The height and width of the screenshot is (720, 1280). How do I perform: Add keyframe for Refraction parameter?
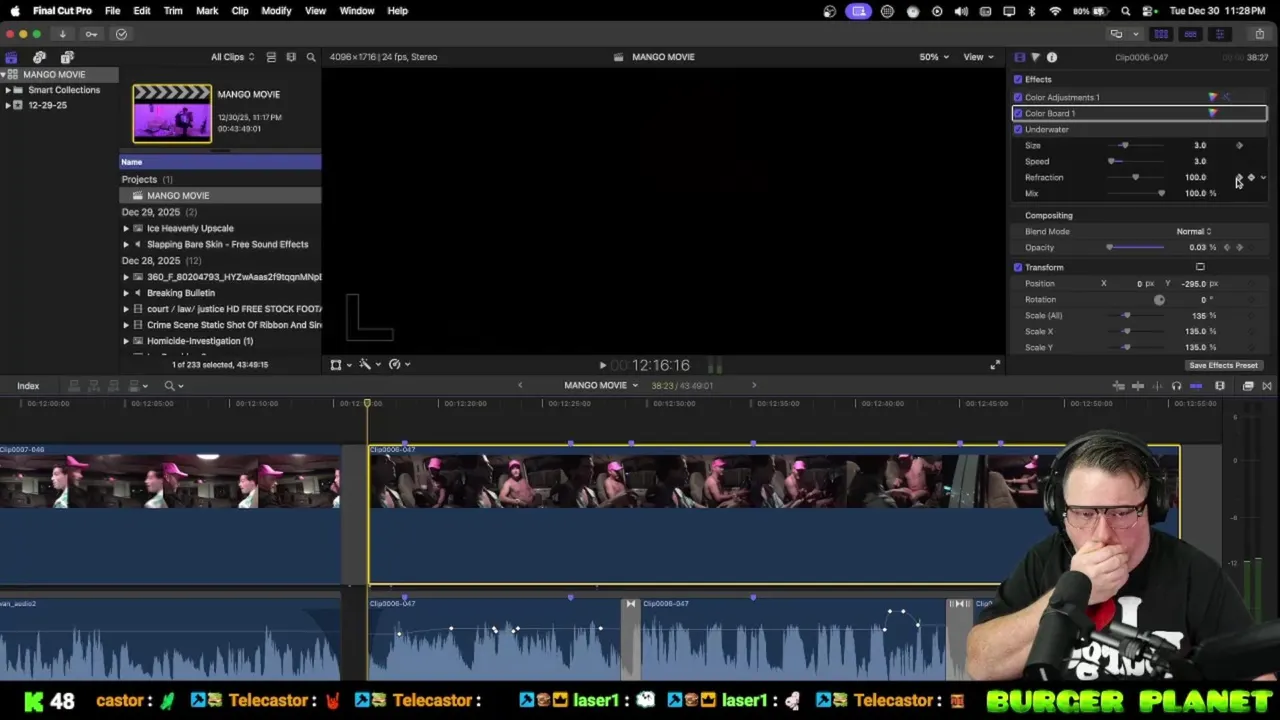1251,177
